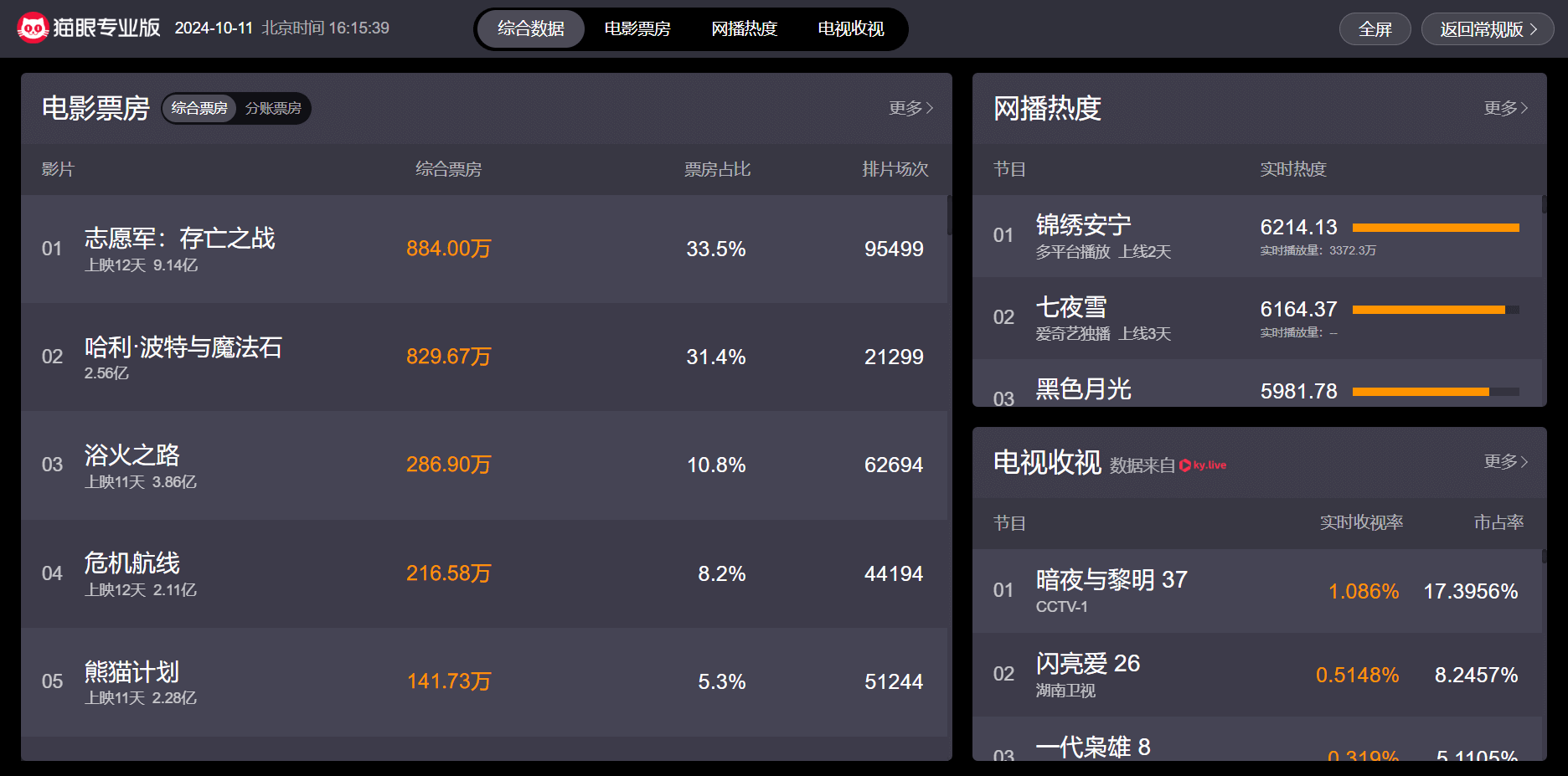
Task: Open the 综合数据 tab
Action: click(531, 29)
